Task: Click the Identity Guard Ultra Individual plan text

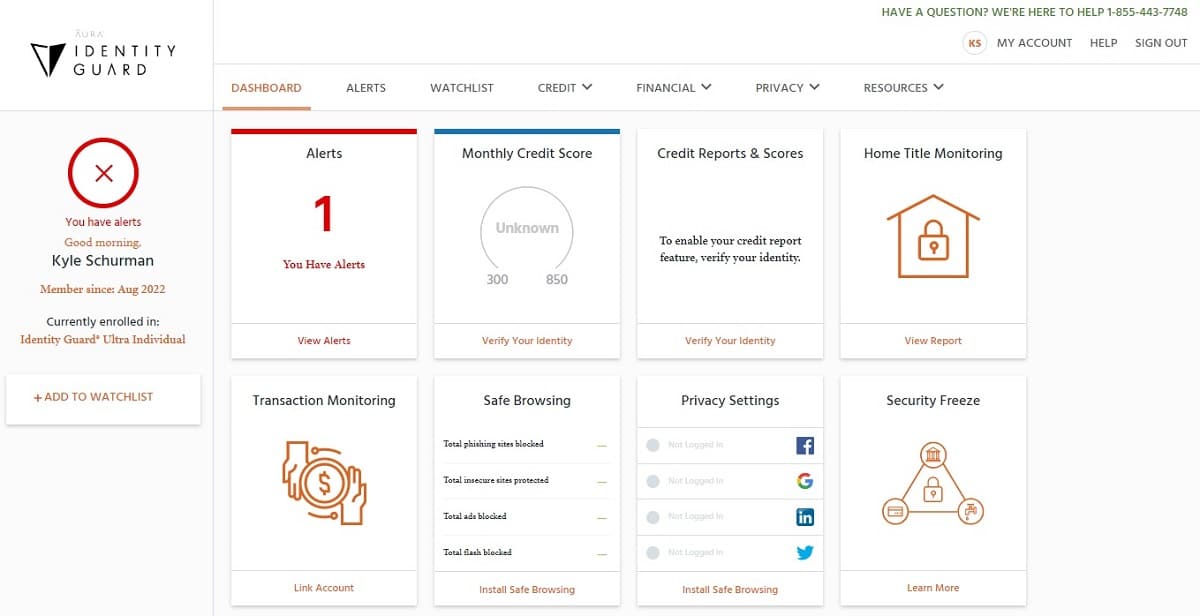Action: [x=103, y=339]
